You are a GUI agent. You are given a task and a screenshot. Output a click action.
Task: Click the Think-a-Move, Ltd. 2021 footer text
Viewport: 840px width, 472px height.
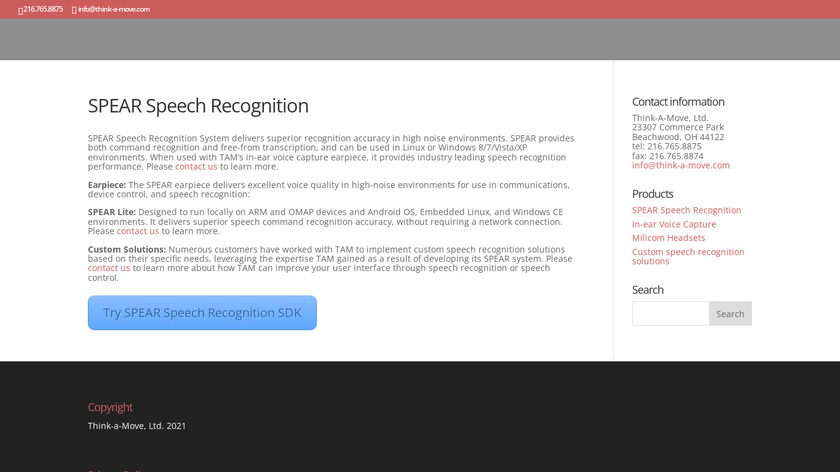click(137, 426)
